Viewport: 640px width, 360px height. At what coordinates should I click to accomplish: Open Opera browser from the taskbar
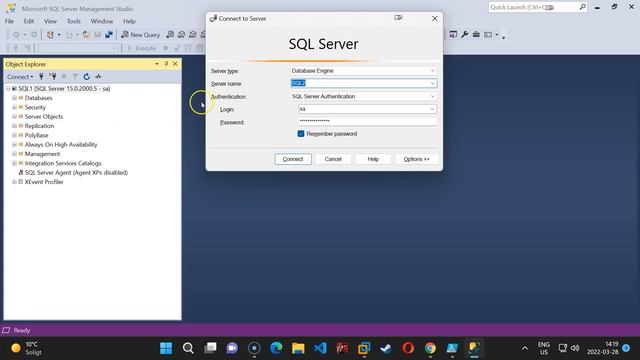(408, 348)
